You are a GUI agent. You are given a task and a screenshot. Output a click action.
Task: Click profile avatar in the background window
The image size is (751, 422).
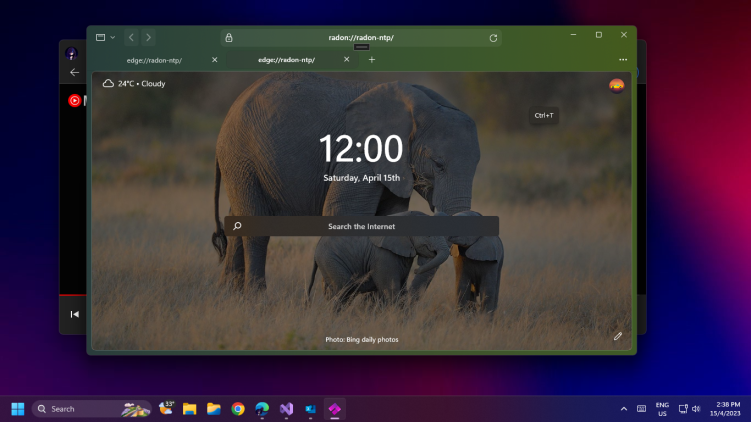point(72,53)
